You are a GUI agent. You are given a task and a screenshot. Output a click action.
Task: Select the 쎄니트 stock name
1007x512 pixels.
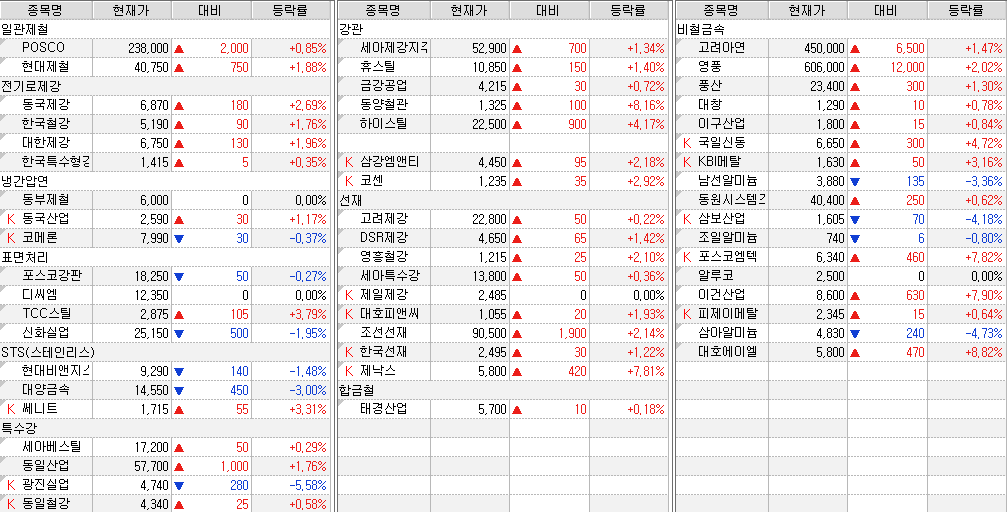tap(39, 409)
